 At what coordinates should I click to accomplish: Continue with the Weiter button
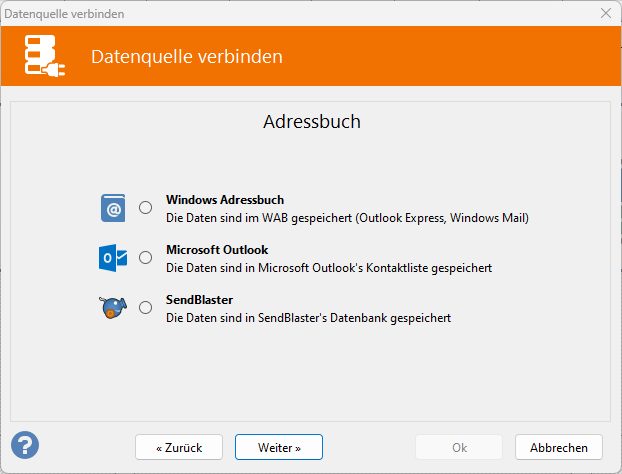pyautogui.click(x=279, y=447)
